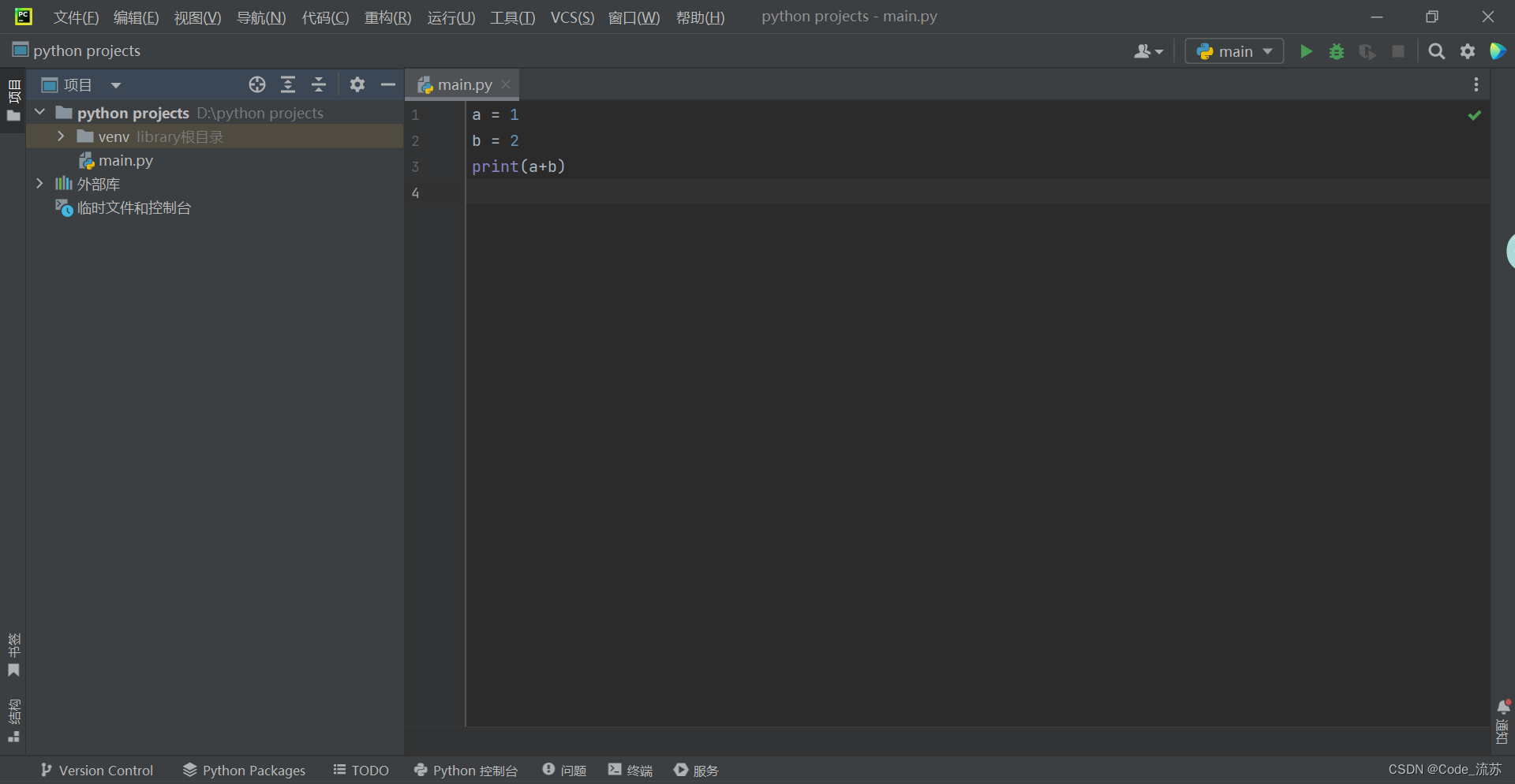This screenshot has height=784, width=1515.
Task: Open notifications bell icon on right edge
Action: [1503, 707]
